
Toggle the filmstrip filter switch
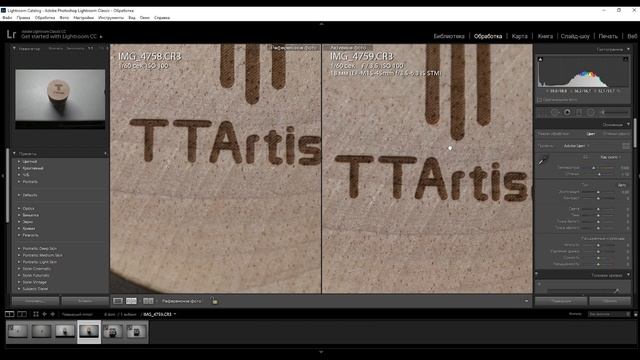click(x=636, y=314)
